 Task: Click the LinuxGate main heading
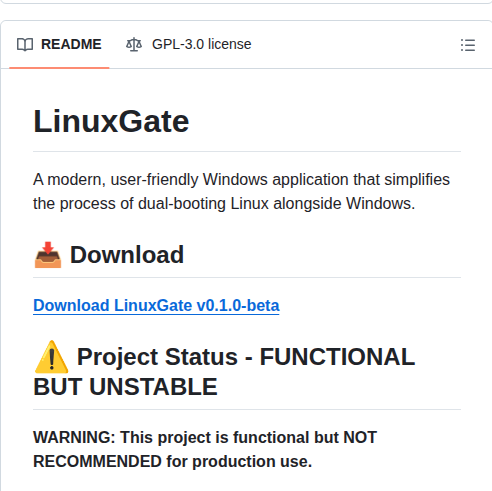coord(111,121)
